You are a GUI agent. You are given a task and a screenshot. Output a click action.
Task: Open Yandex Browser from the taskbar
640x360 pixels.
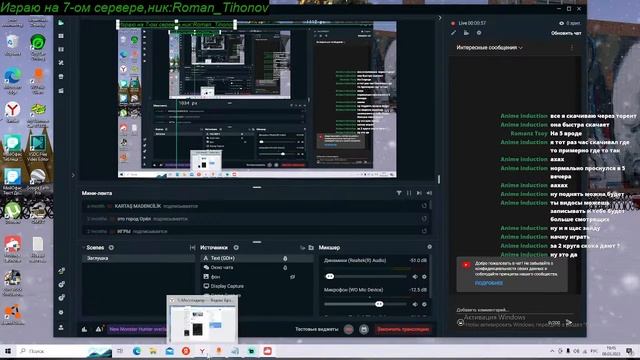tap(202, 351)
